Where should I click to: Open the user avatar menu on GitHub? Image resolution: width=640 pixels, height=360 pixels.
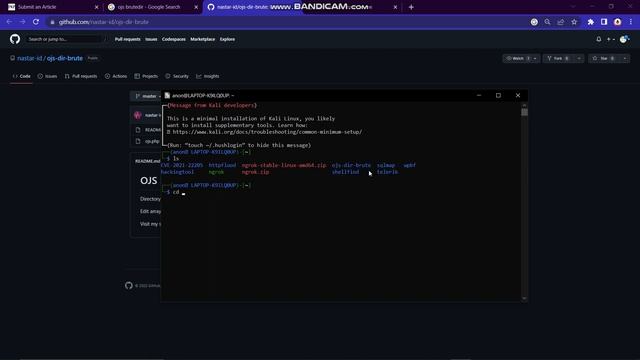(624, 39)
